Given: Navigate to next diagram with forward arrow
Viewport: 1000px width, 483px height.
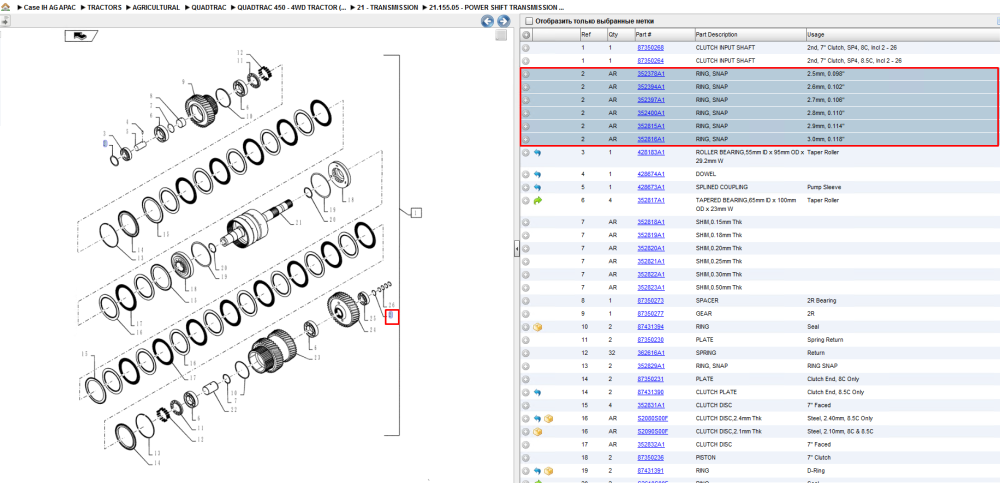Looking at the screenshot, I should [503, 21].
